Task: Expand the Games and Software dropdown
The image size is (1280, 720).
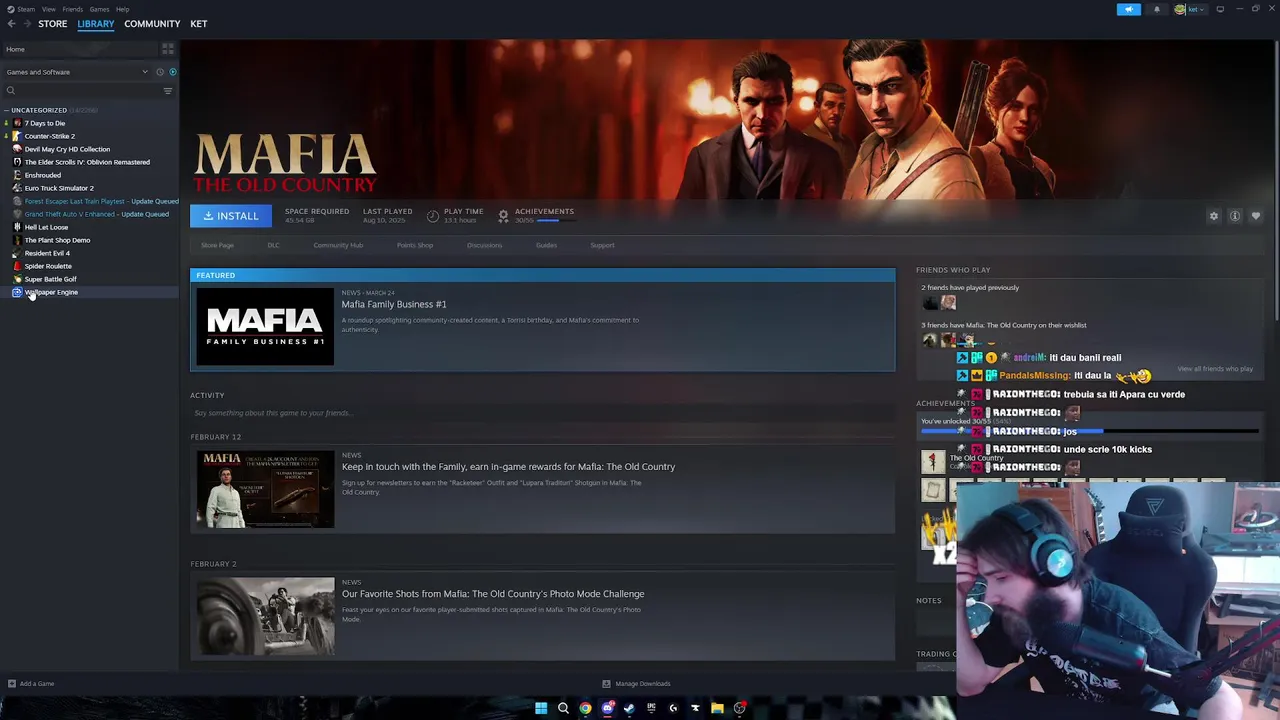Action: (x=76, y=72)
